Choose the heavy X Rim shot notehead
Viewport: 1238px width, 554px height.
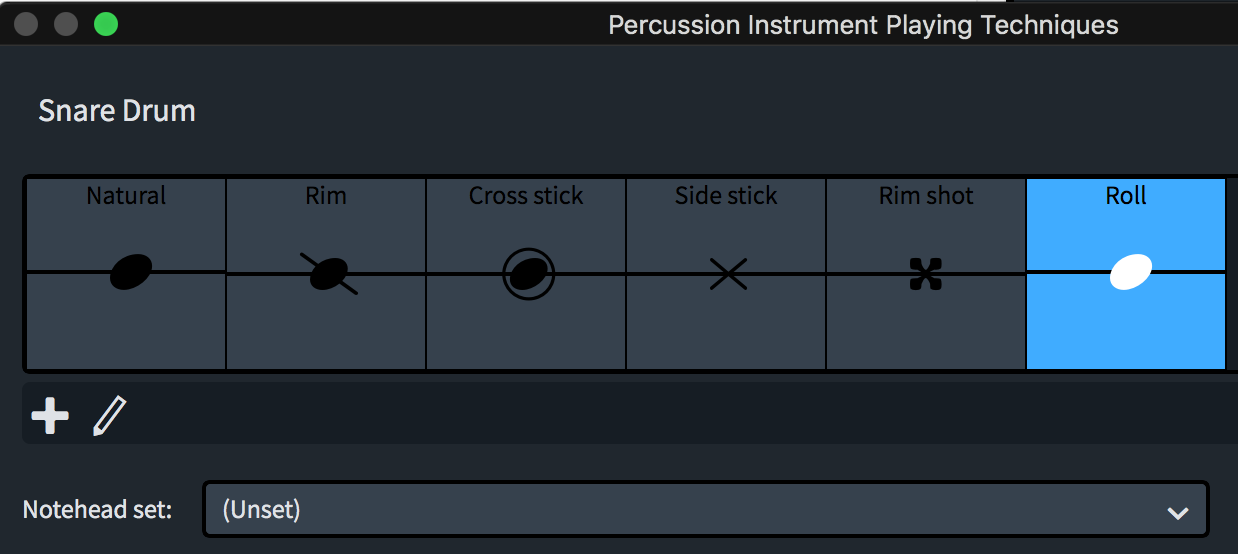(x=926, y=274)
